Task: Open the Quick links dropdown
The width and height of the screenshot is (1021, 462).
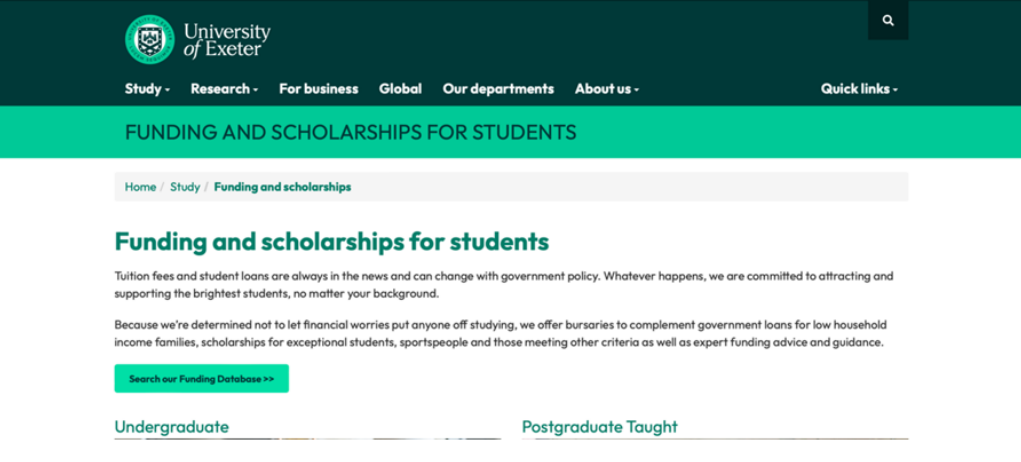Action: (x=859, y=89)
